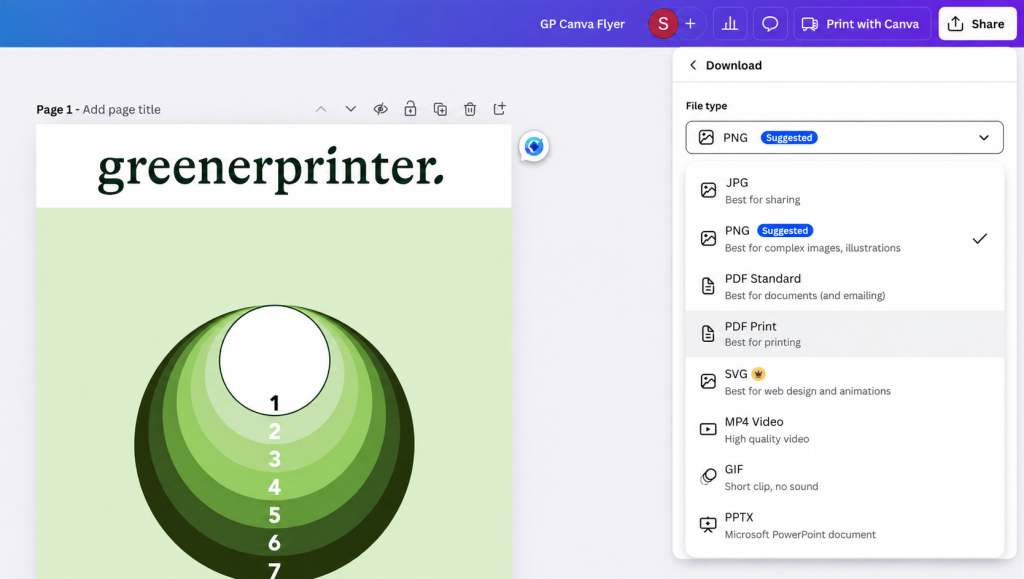Click the Print with Canva button

coord(862,24)
